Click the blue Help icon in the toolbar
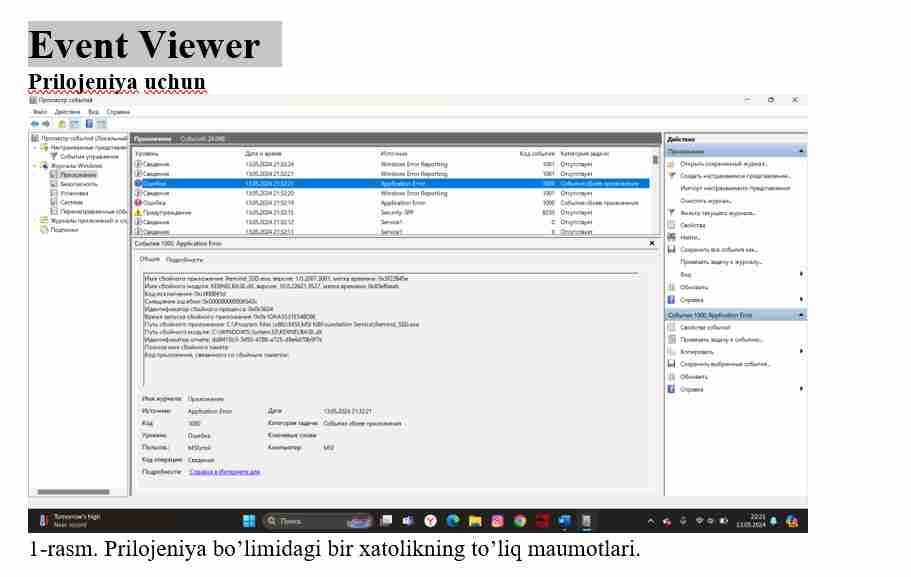This screenshot has width=911, height=577. pos(89,124)
